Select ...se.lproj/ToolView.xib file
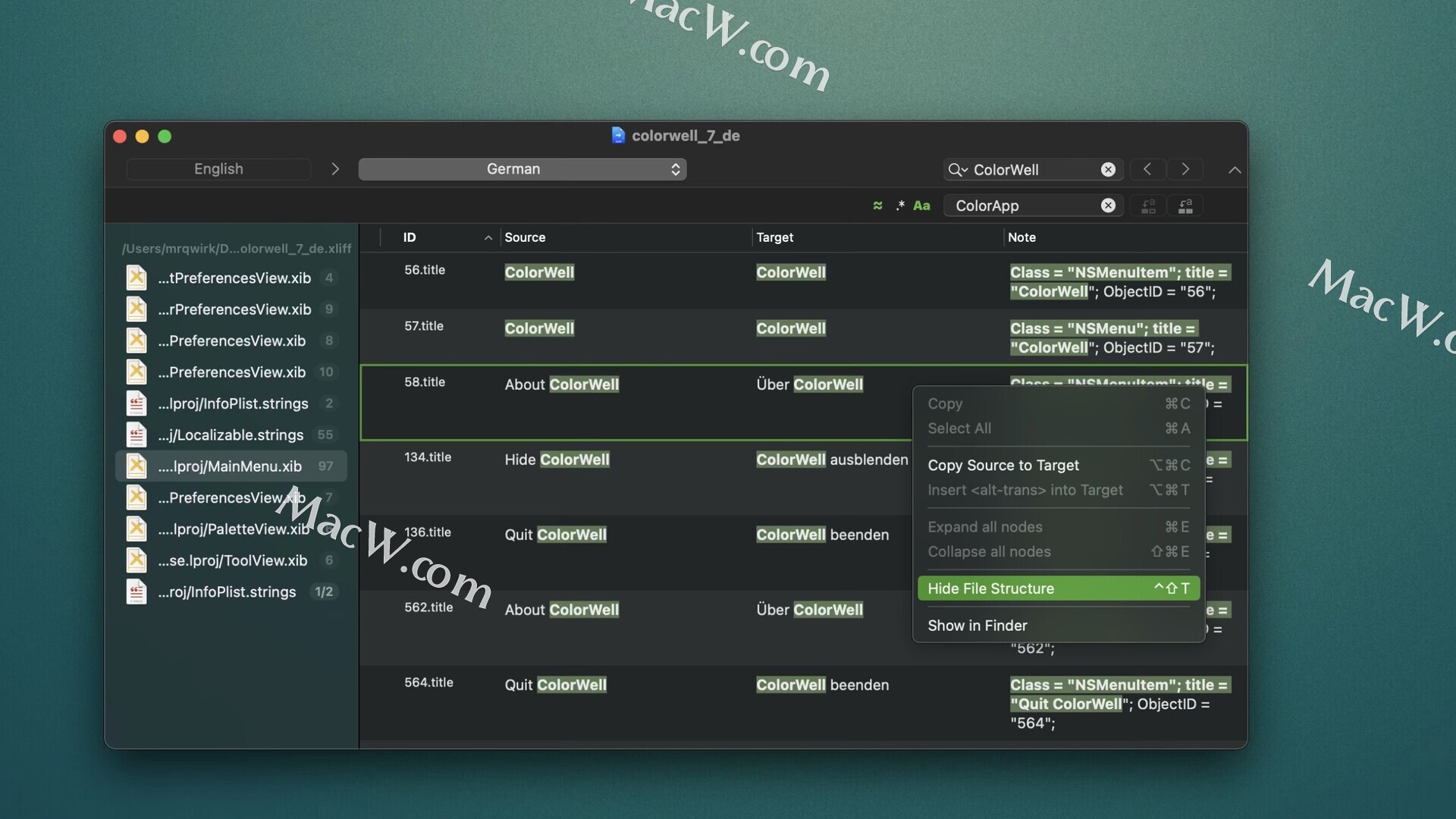 231,560
